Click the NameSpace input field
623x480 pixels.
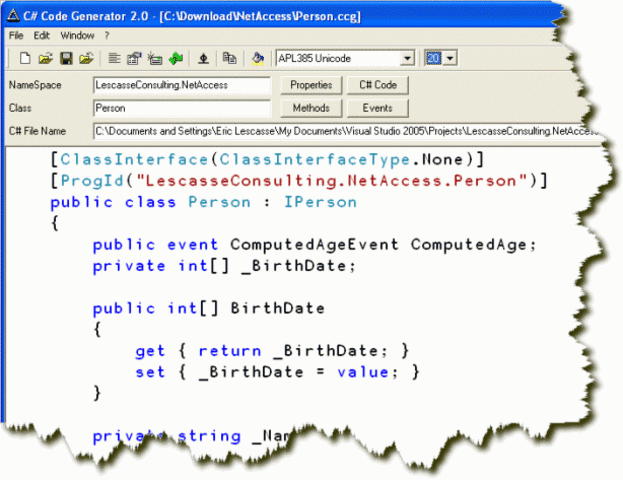coord(182,85)
